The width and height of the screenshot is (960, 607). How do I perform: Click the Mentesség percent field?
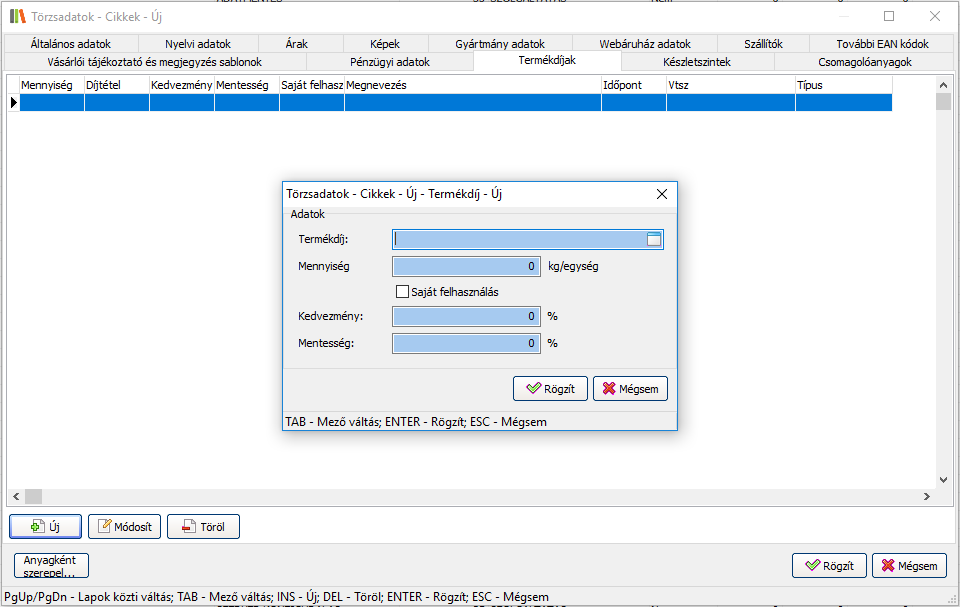tap(466, 343)
